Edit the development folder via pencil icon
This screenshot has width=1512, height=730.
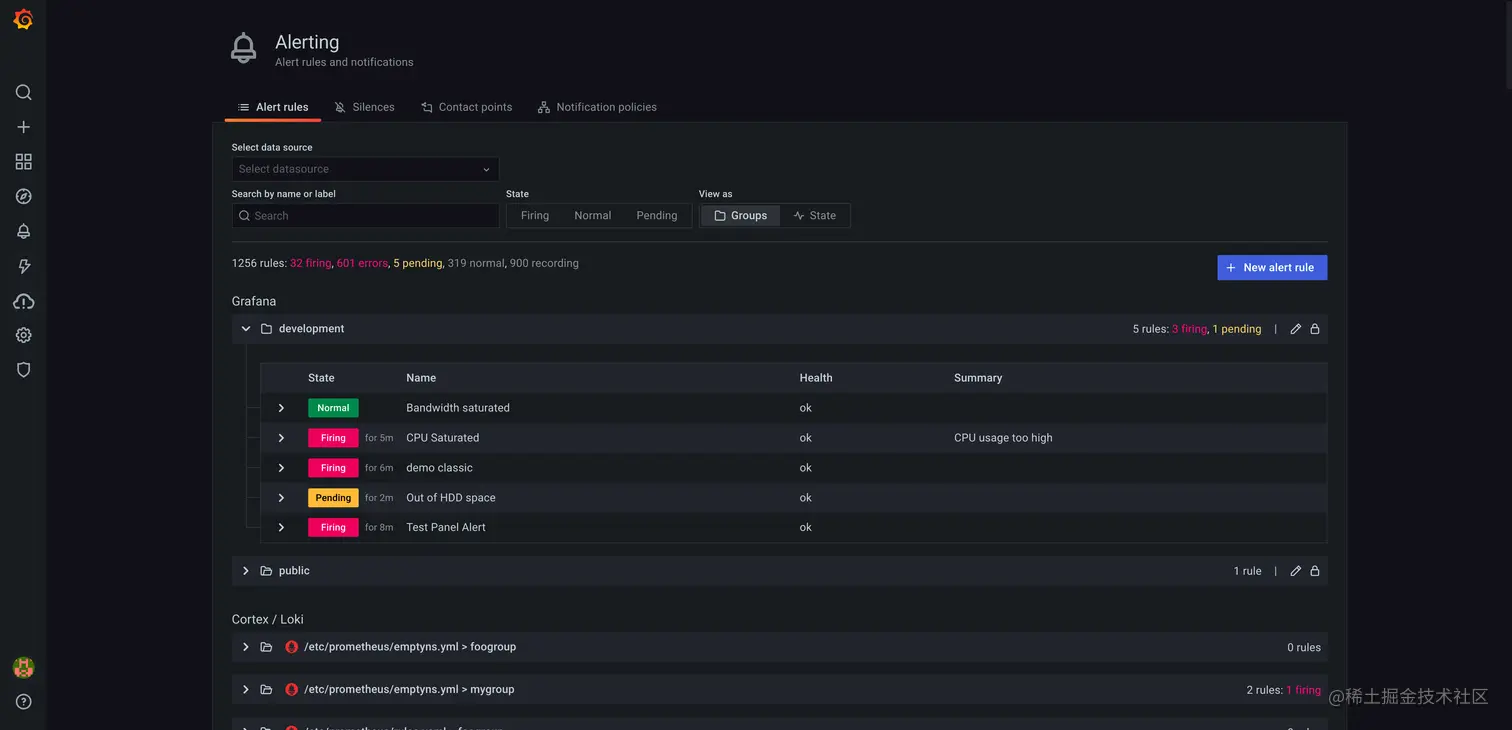(x=1296, y=329)
